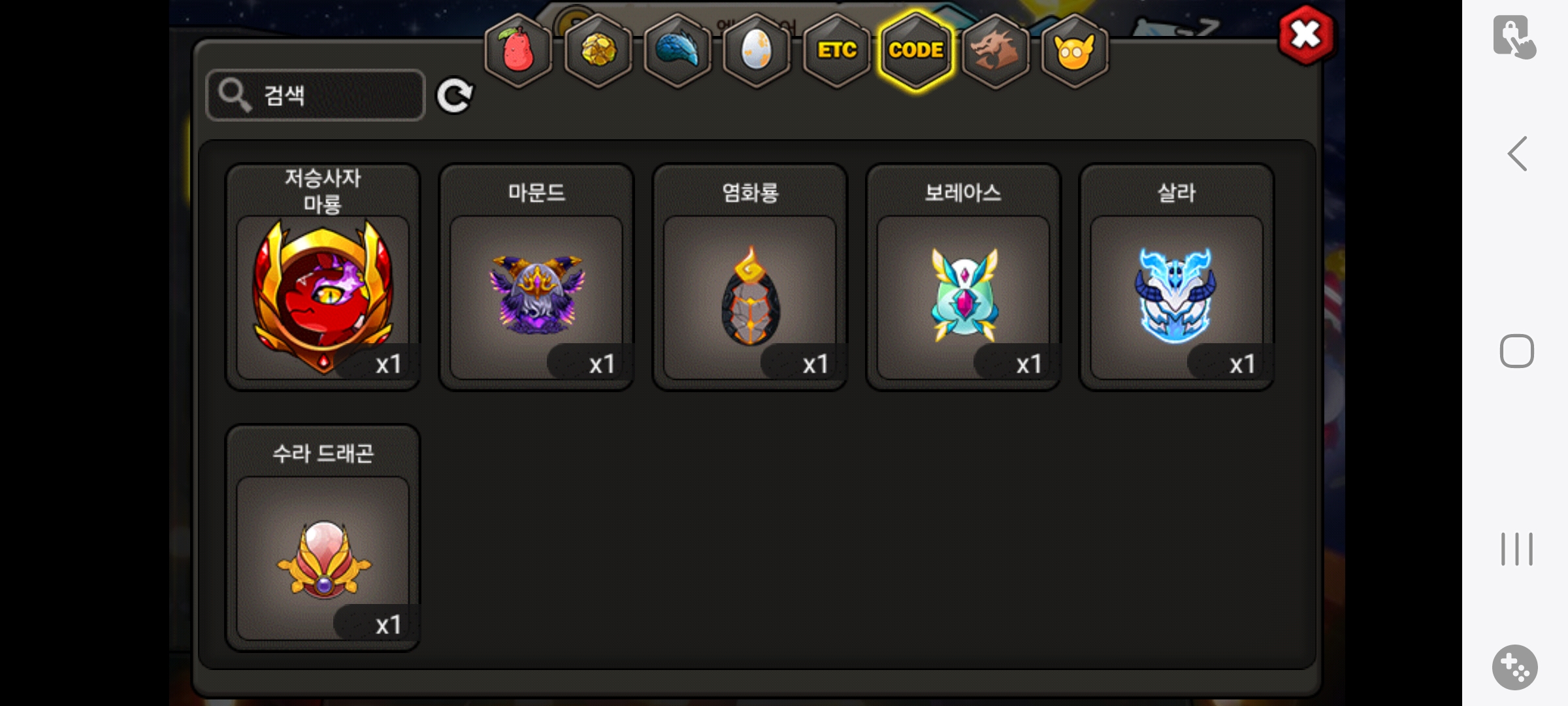Choose the 수라 드래곤 item card
Viewport: 1568px width, 706px height.
pos(323,538)
